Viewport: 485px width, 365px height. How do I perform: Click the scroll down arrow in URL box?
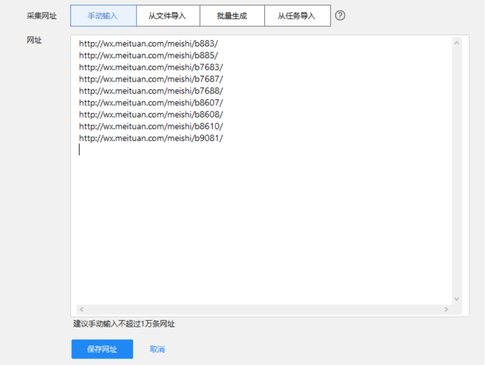pos(457,299)
